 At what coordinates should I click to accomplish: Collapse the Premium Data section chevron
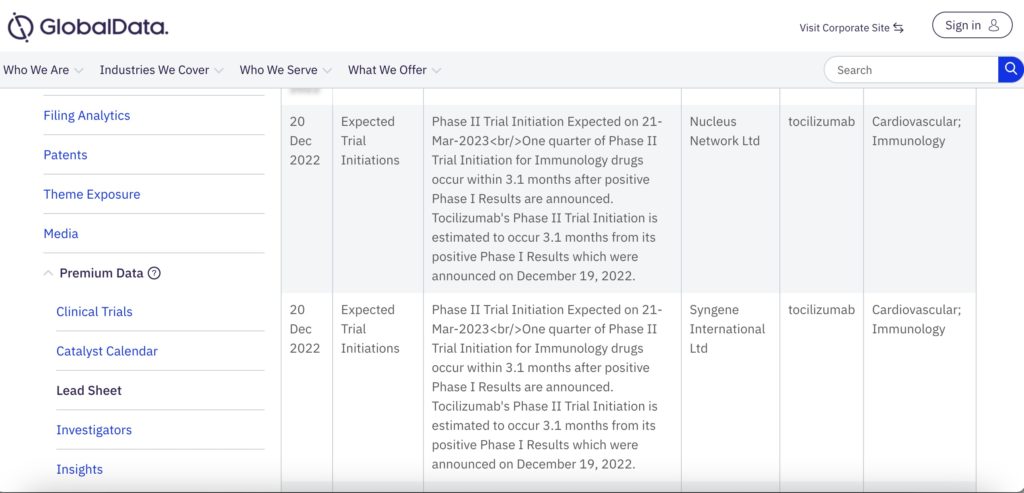(x=48, y=273)
